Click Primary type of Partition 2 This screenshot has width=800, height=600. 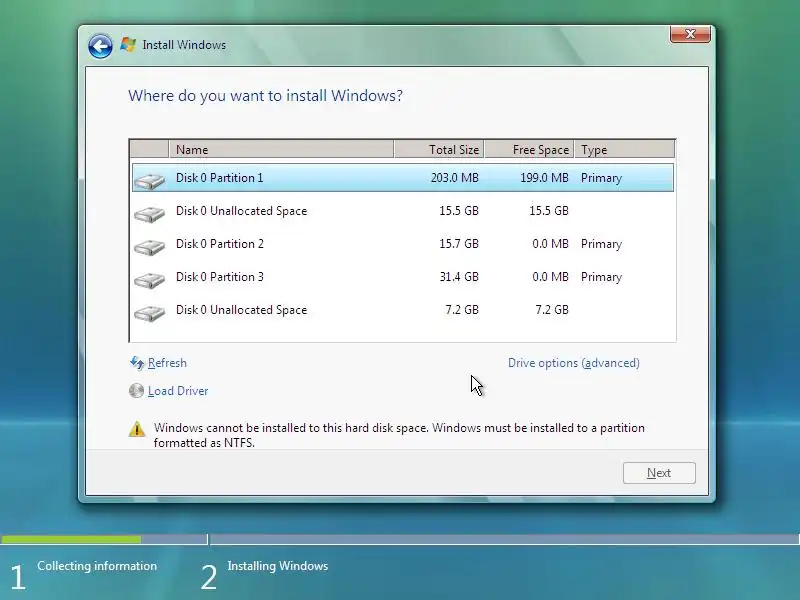tap(602, 244)
